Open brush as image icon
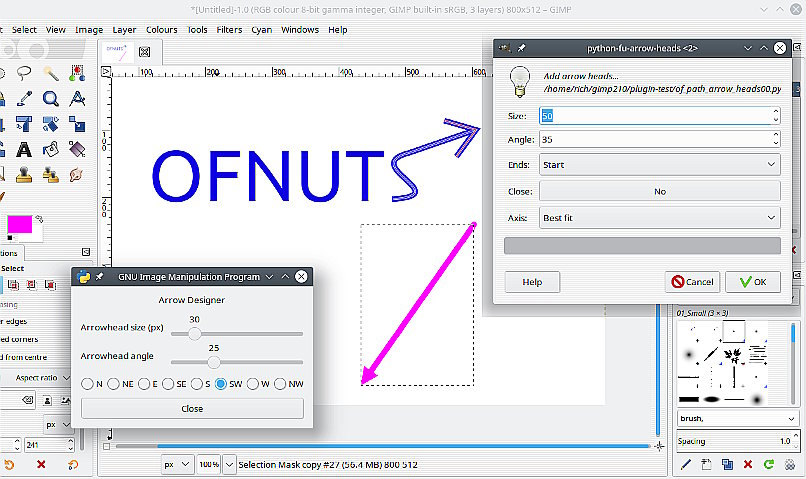The height and width of the screenshot is (479, 806). (790, 465)
